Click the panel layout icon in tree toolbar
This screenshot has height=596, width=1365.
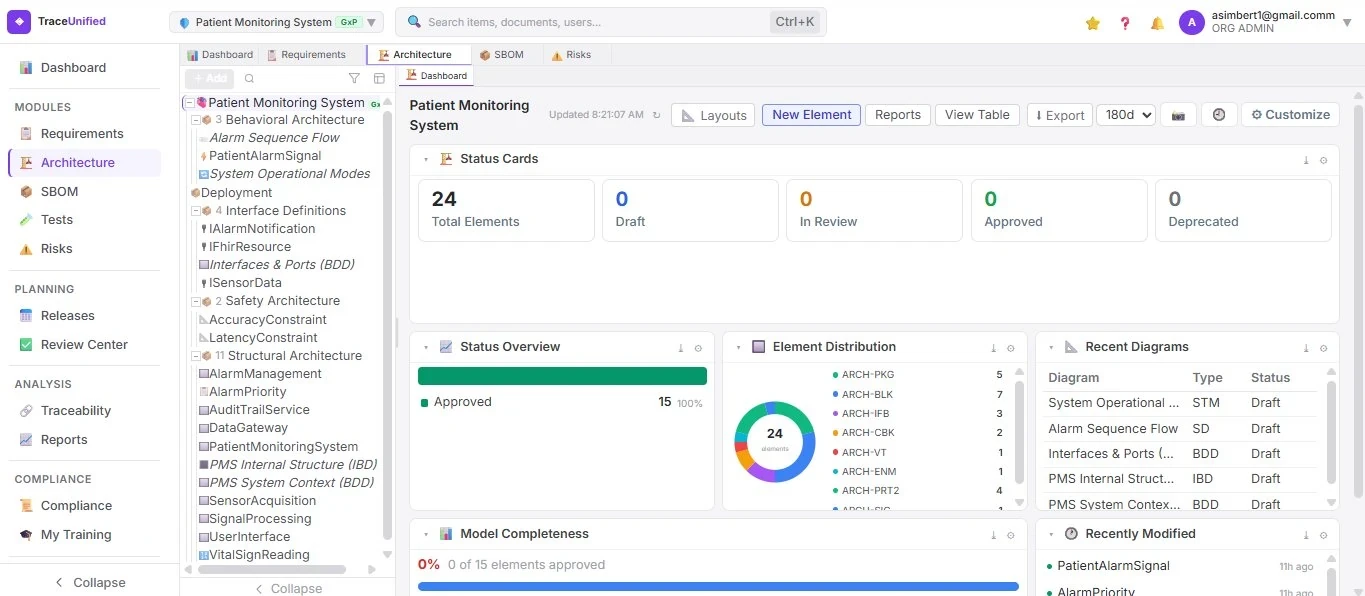tap(379, 78)
